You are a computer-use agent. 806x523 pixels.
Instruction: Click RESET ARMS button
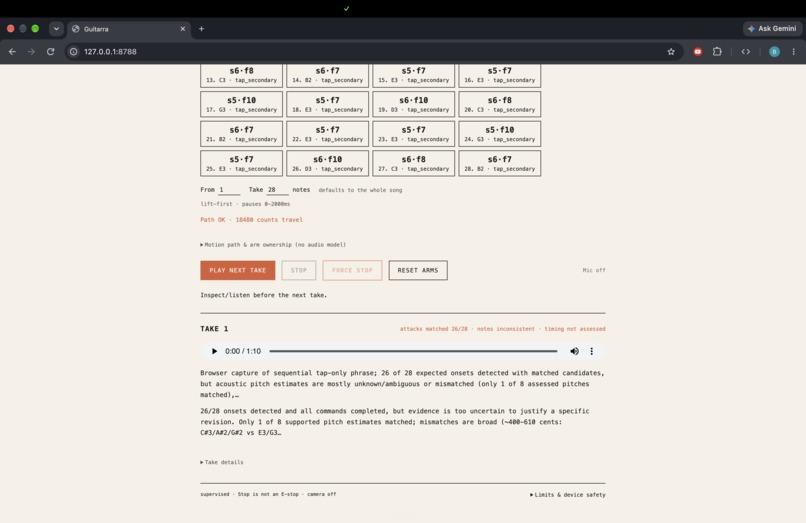[x=418, y=270]
